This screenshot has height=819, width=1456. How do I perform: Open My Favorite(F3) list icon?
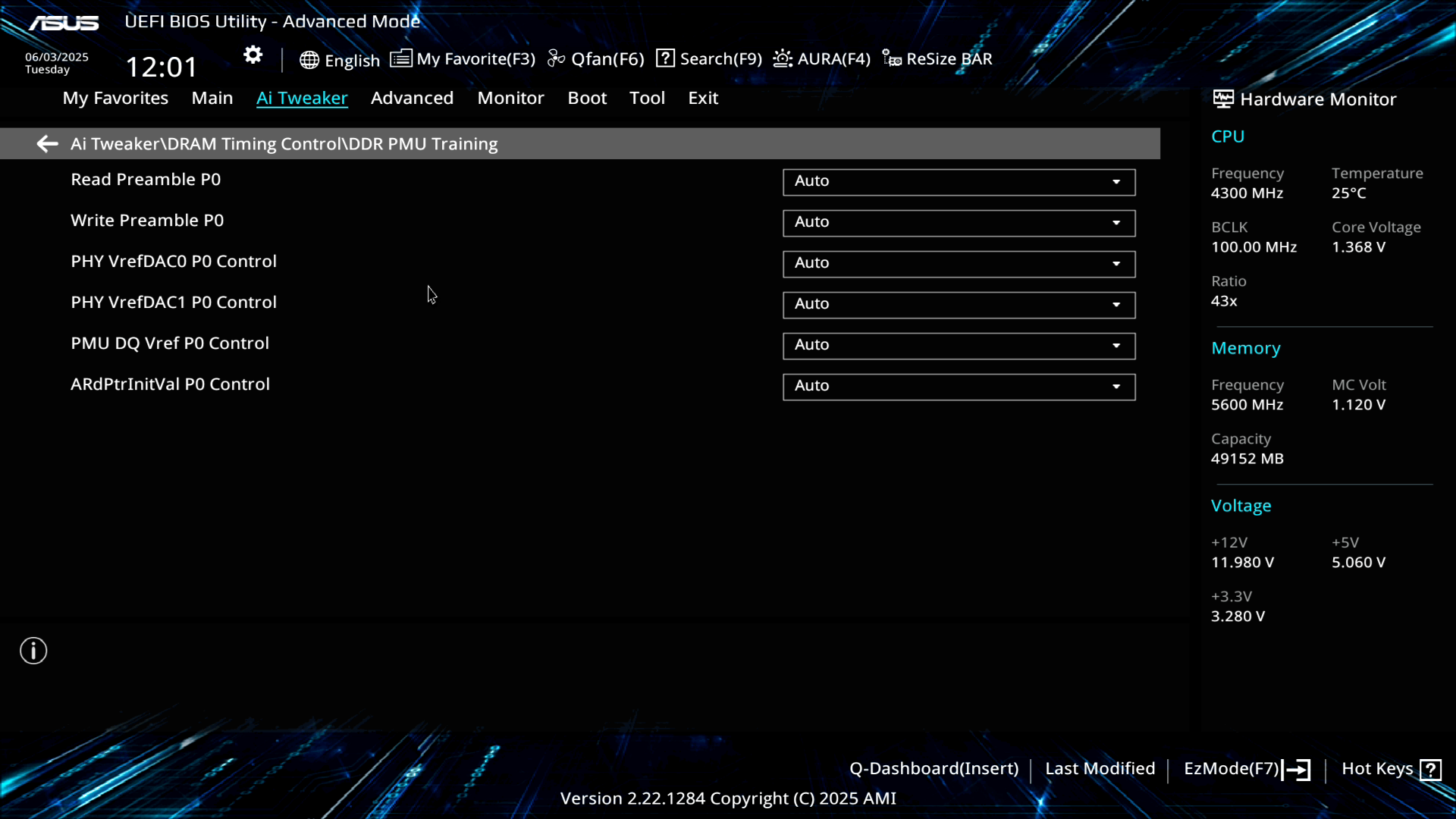(401, 58)
